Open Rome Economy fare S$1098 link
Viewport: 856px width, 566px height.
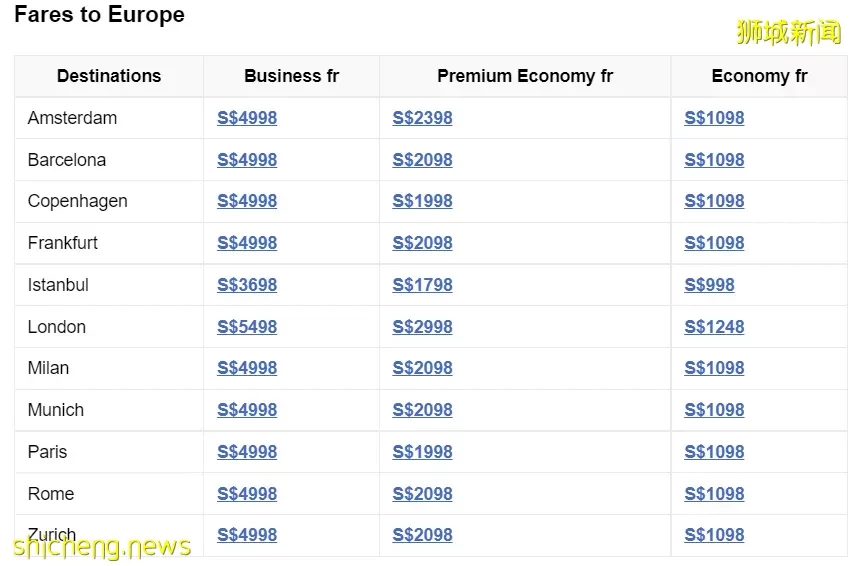point(714,494)
